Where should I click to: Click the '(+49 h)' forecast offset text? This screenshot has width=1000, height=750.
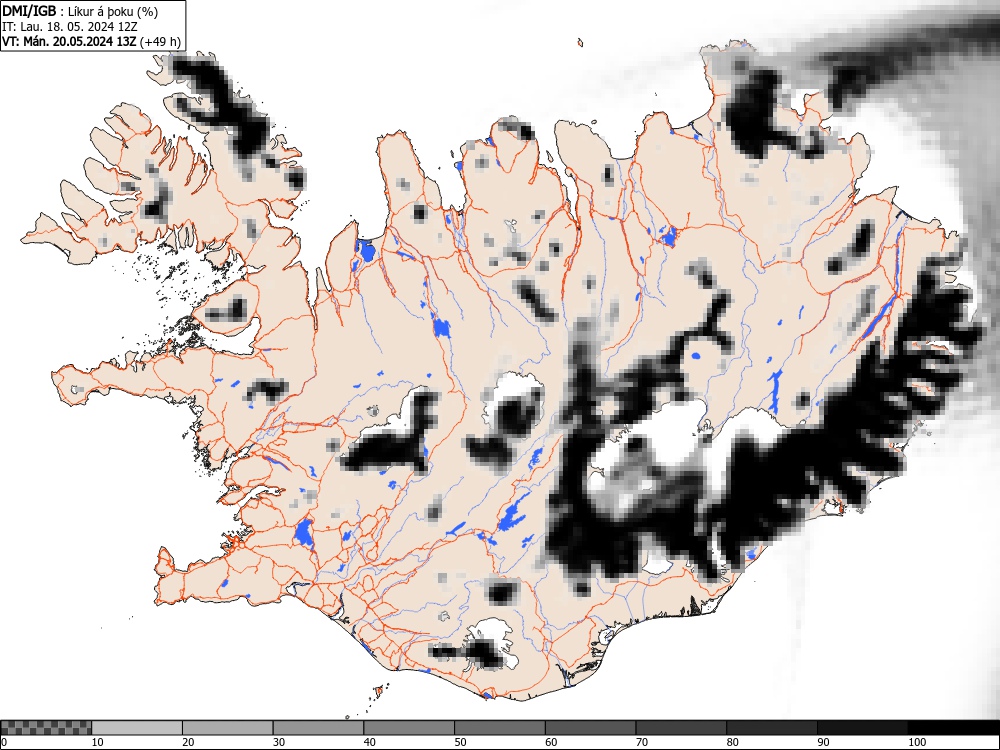click(160, 42)
